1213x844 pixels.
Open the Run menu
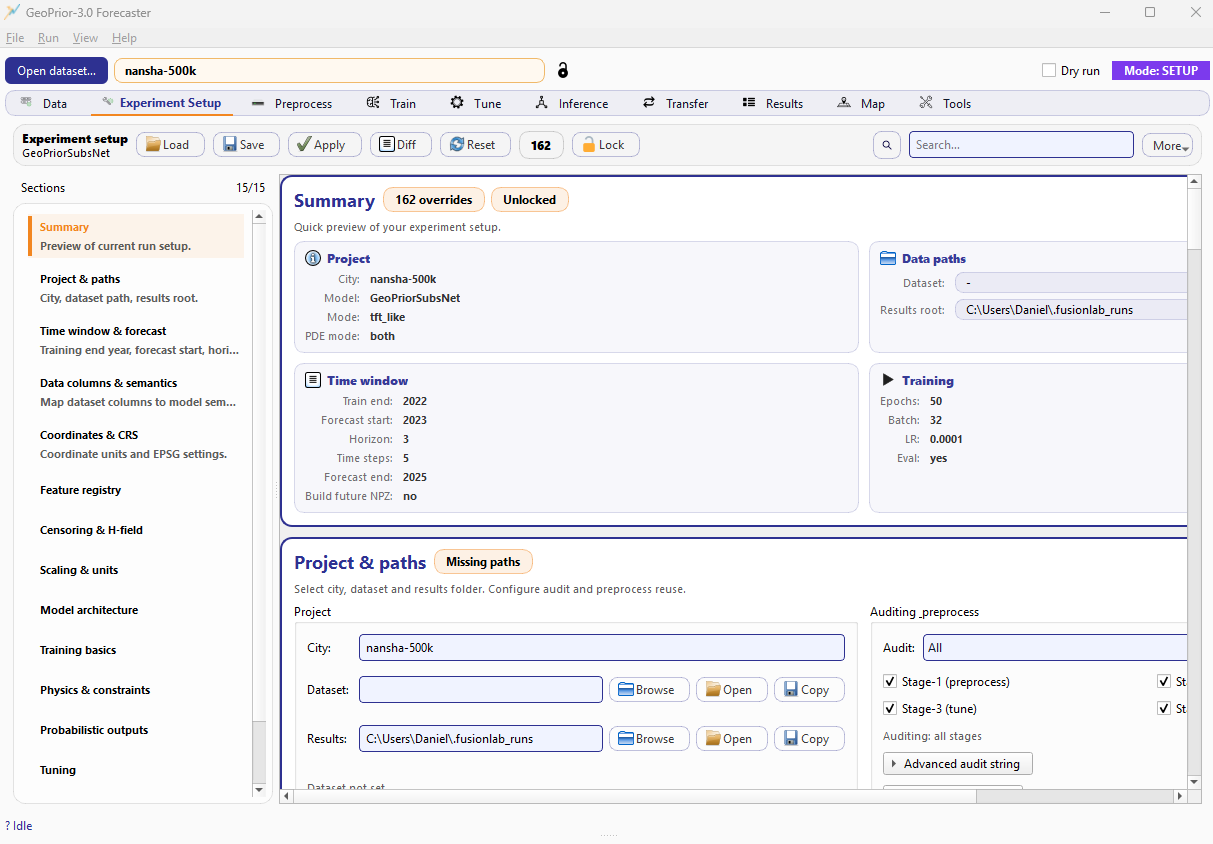(x=48, y=38)
